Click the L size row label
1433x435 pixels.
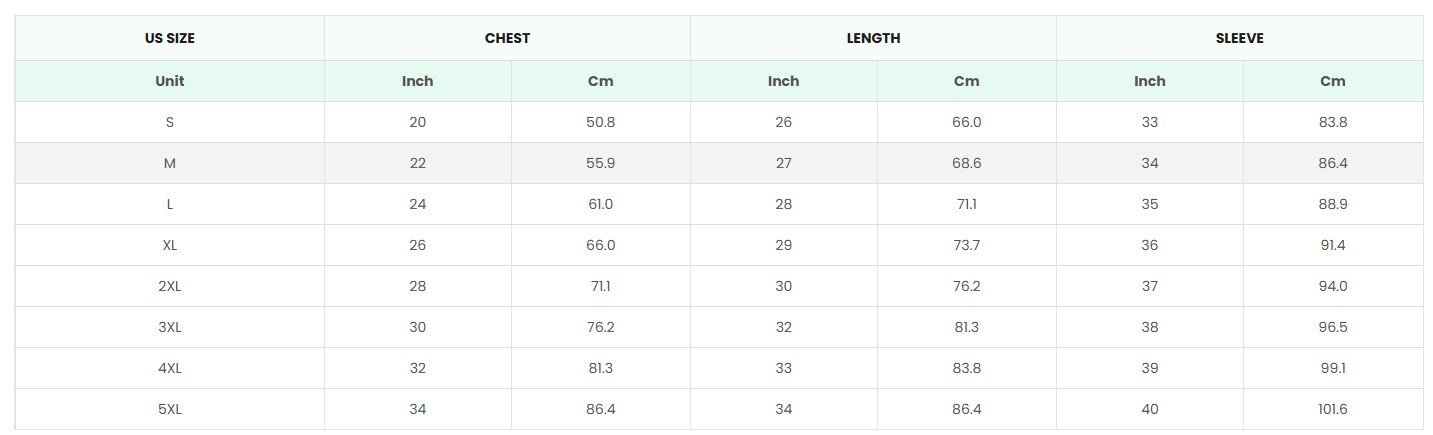coord(170,204)
